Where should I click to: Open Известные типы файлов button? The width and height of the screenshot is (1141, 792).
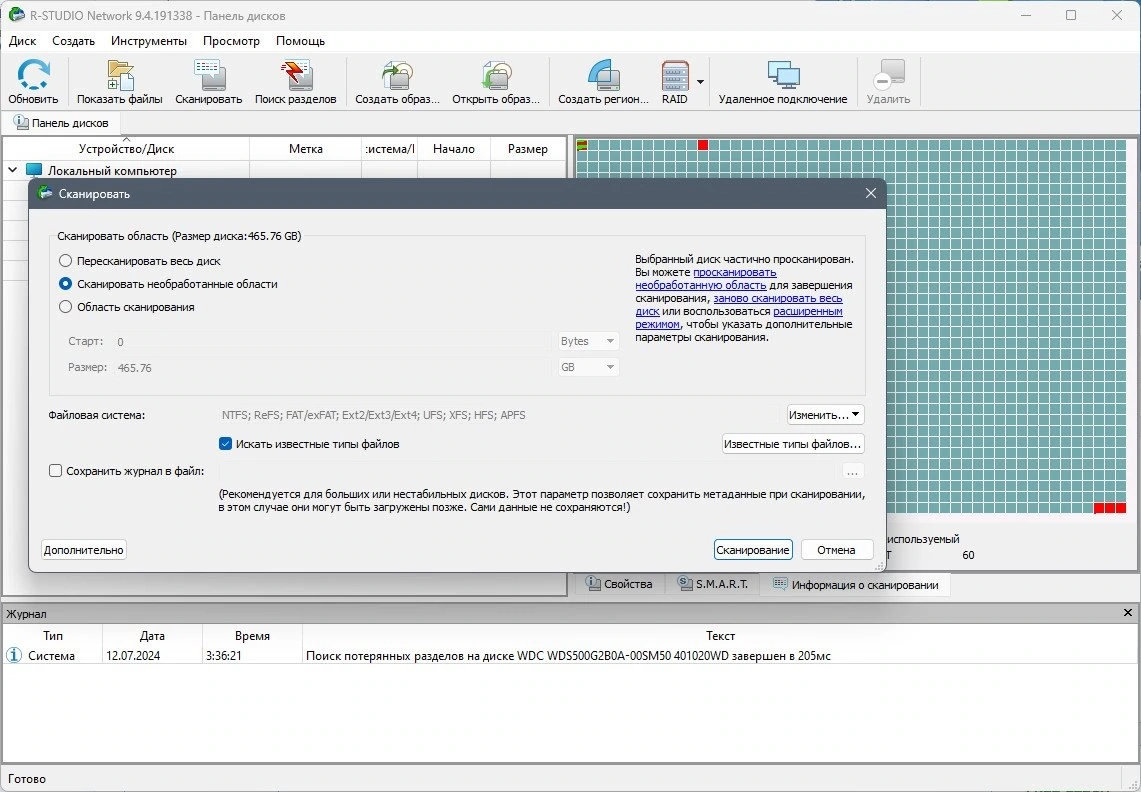[792, 444]
